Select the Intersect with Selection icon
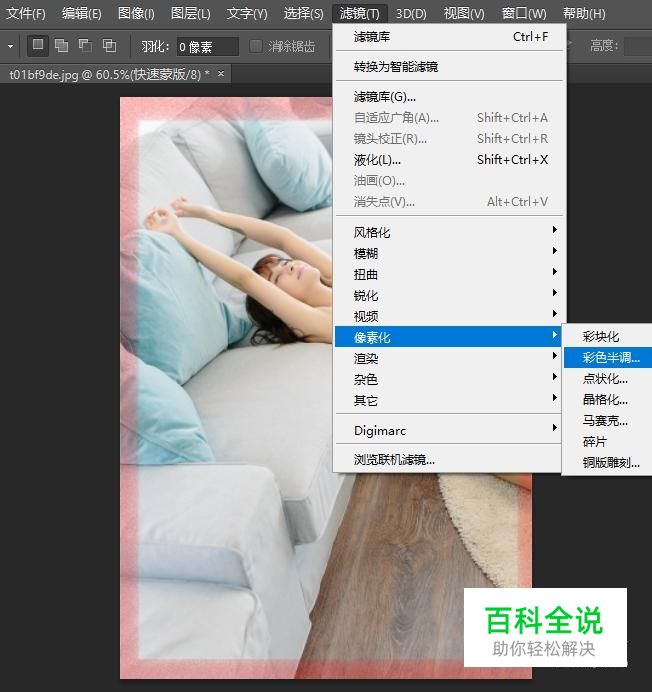 pos(109,45)
